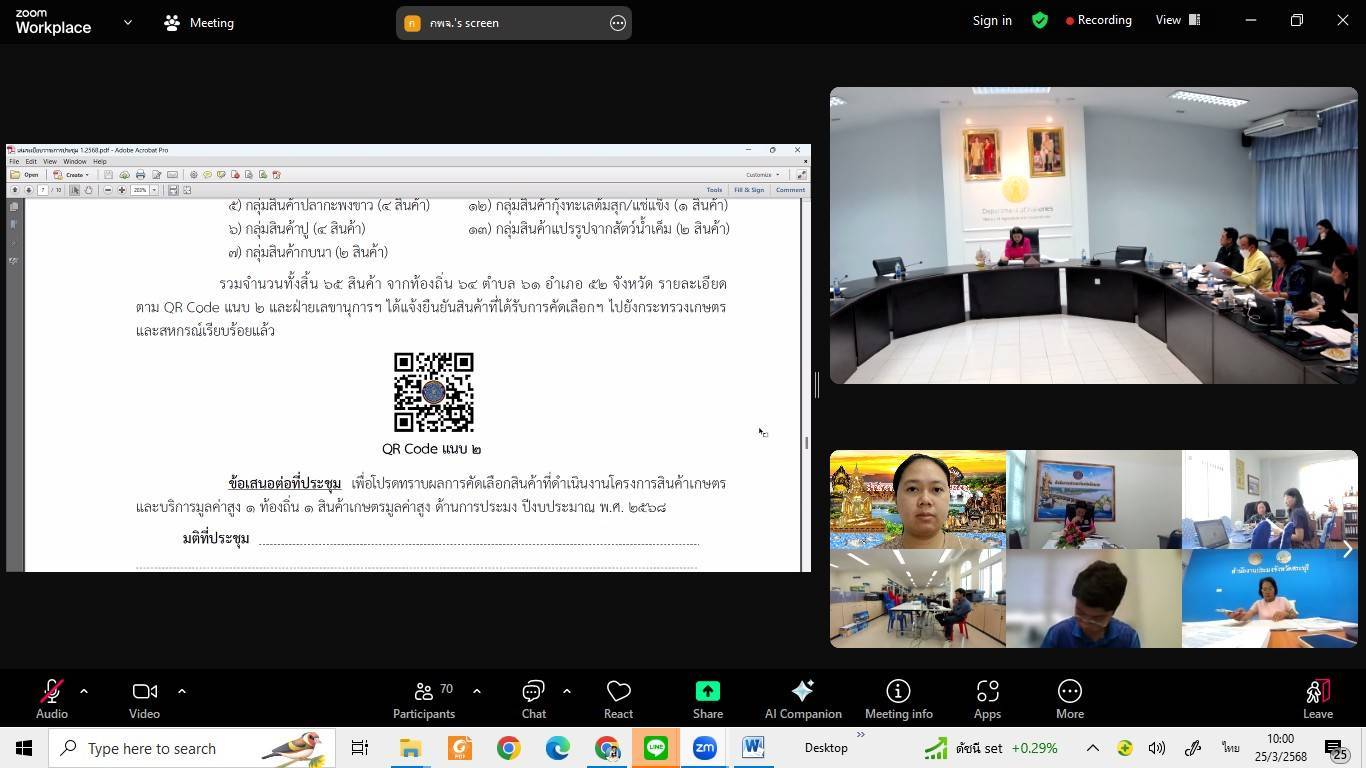Show next page of participant videos
The width and height of the screenshot is (1366, 768).
[1347, 548]
